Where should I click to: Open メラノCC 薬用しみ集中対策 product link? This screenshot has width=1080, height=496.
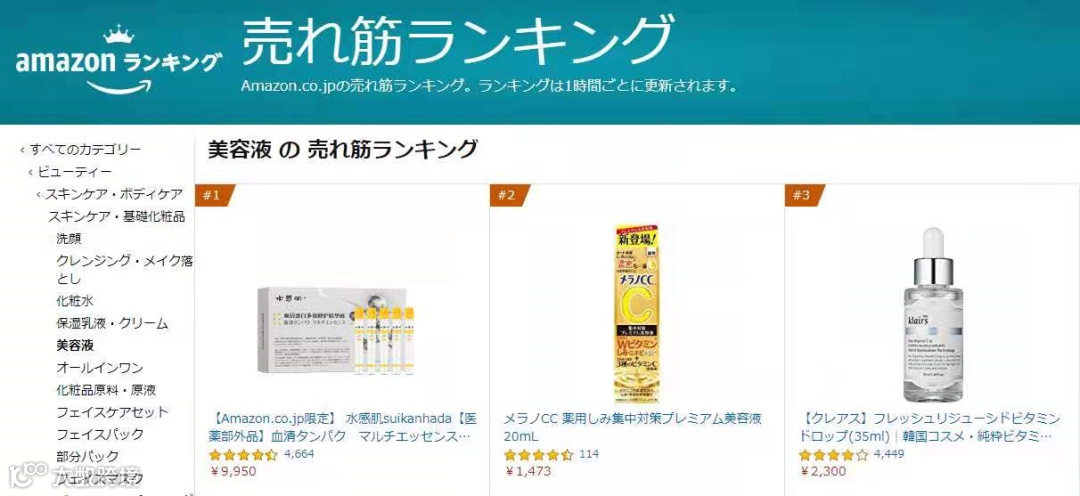coord(633,428)
